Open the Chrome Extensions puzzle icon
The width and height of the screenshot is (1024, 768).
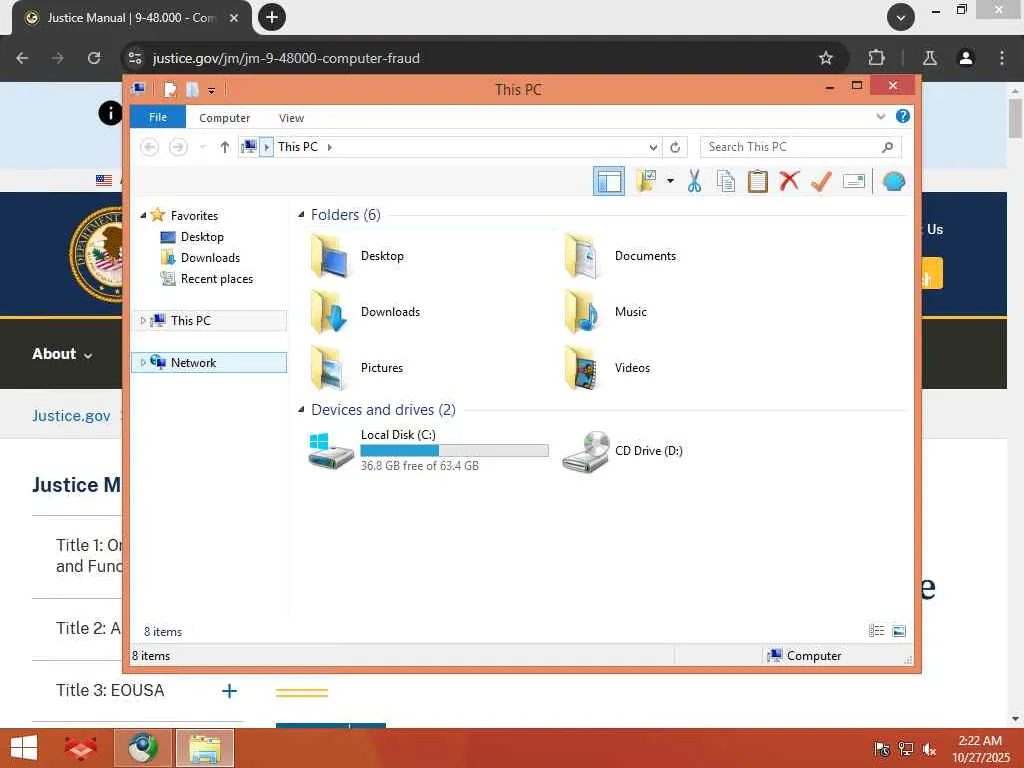[876, 58]
